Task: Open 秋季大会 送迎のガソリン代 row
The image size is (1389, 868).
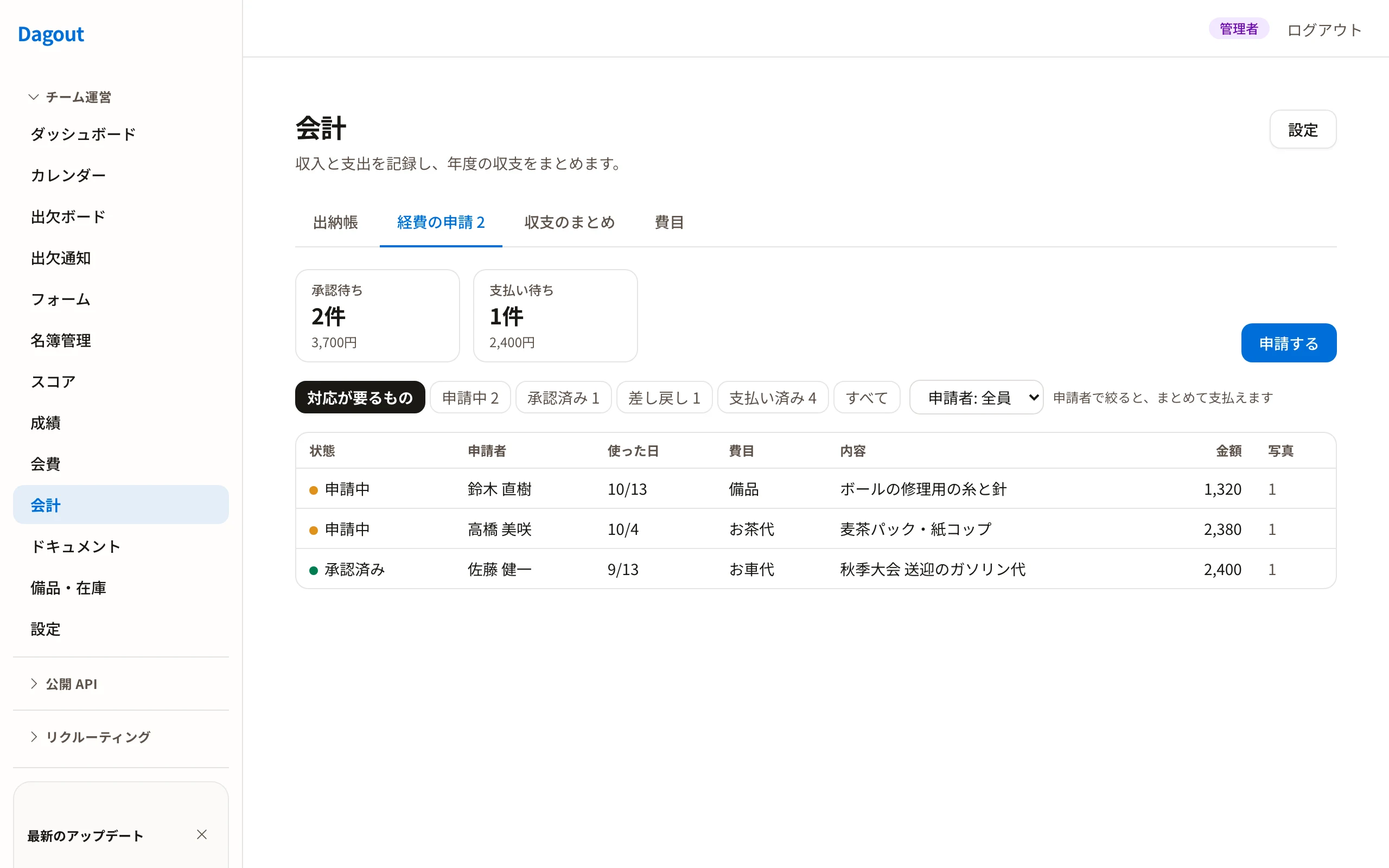Action: coord(815,569)
